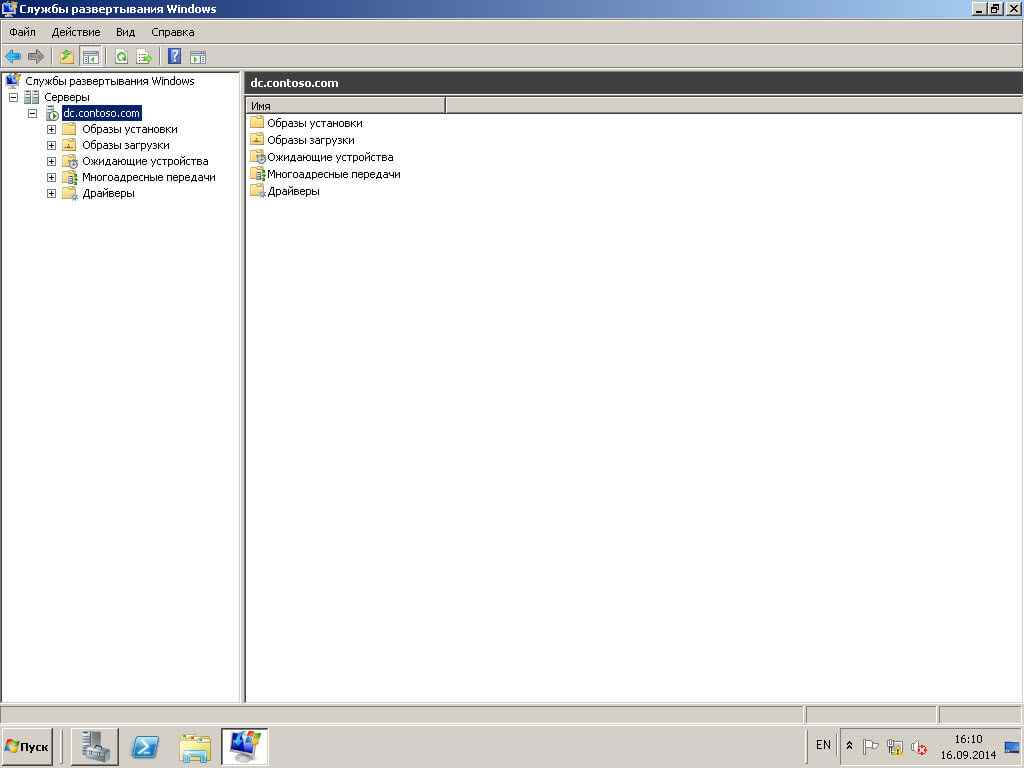This screenshot has height=768, width=1024.
Task: Launch PowerShell from the taskbar
Action: coord(145,746)
